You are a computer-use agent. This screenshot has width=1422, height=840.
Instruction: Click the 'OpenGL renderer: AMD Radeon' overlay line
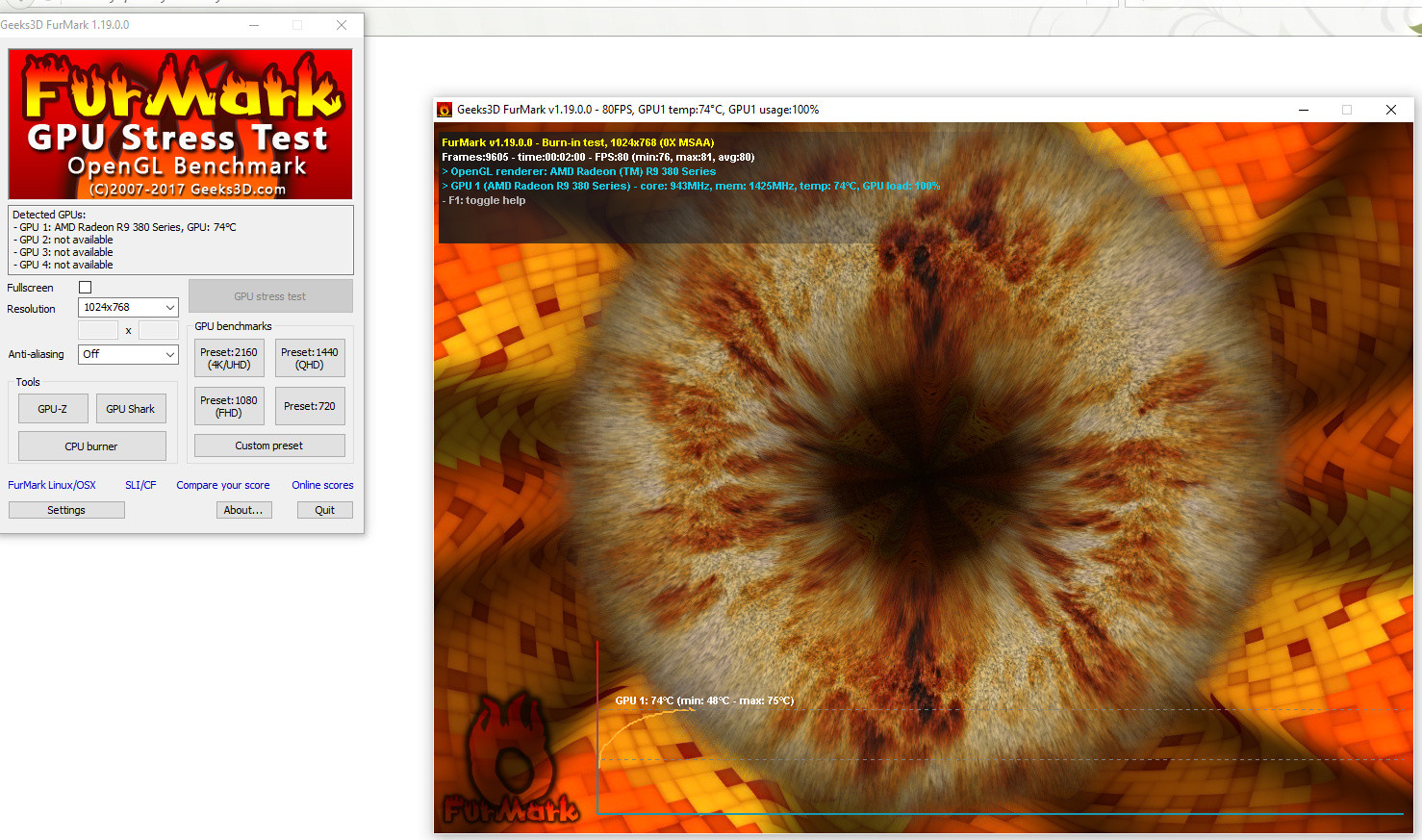578,171
